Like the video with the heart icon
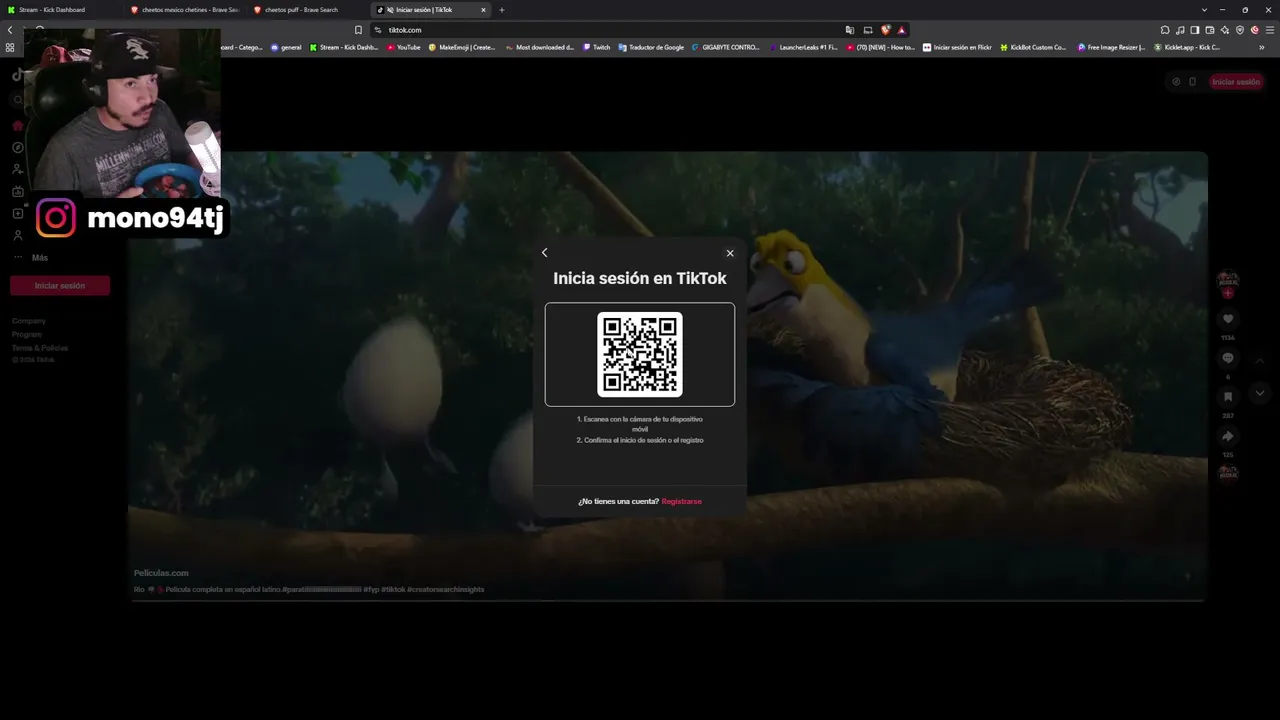The width and height of the screenshot is (1280, 720). point(1228,319)
